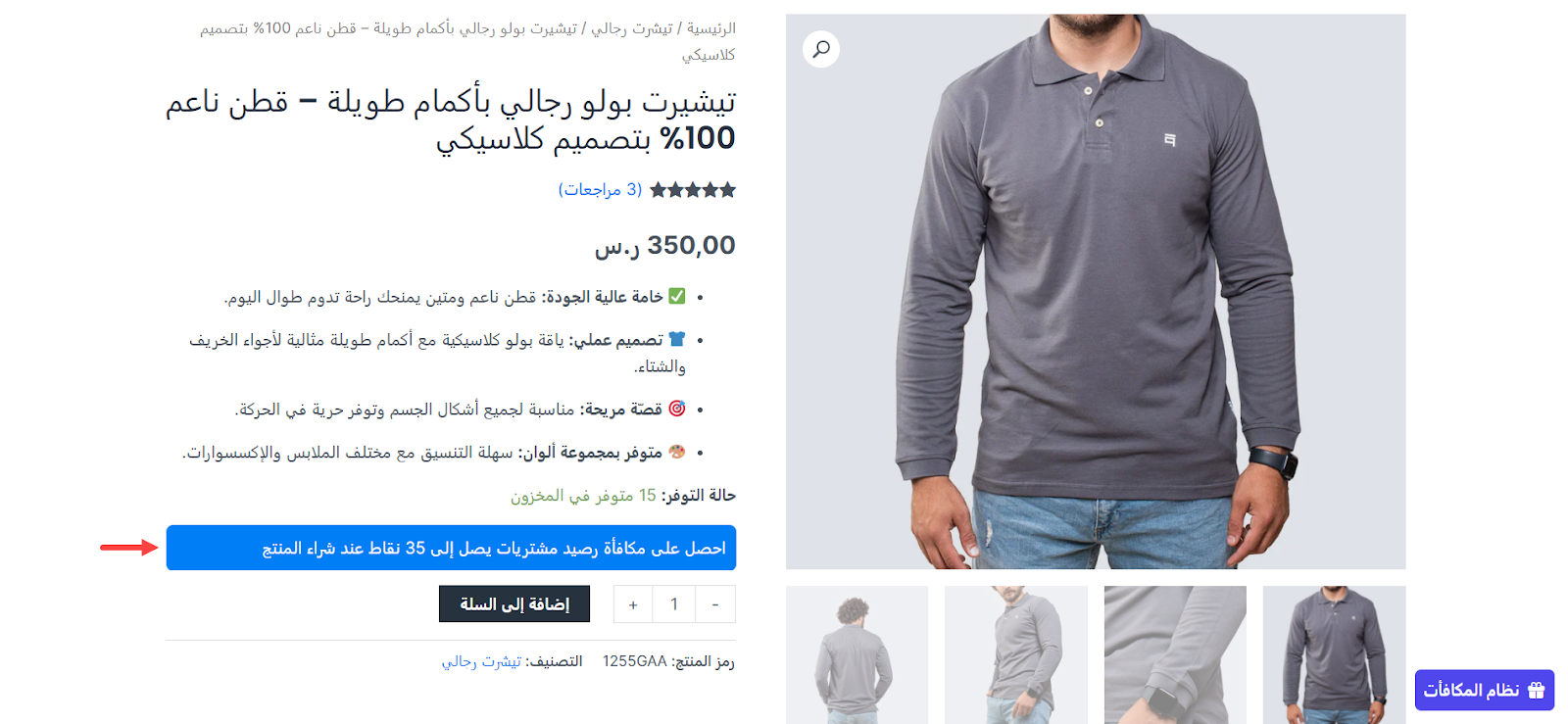This screenshot has height=724, width=1568.
Task: Select the front view polo thumbnail
Action: coord(1334,654)
